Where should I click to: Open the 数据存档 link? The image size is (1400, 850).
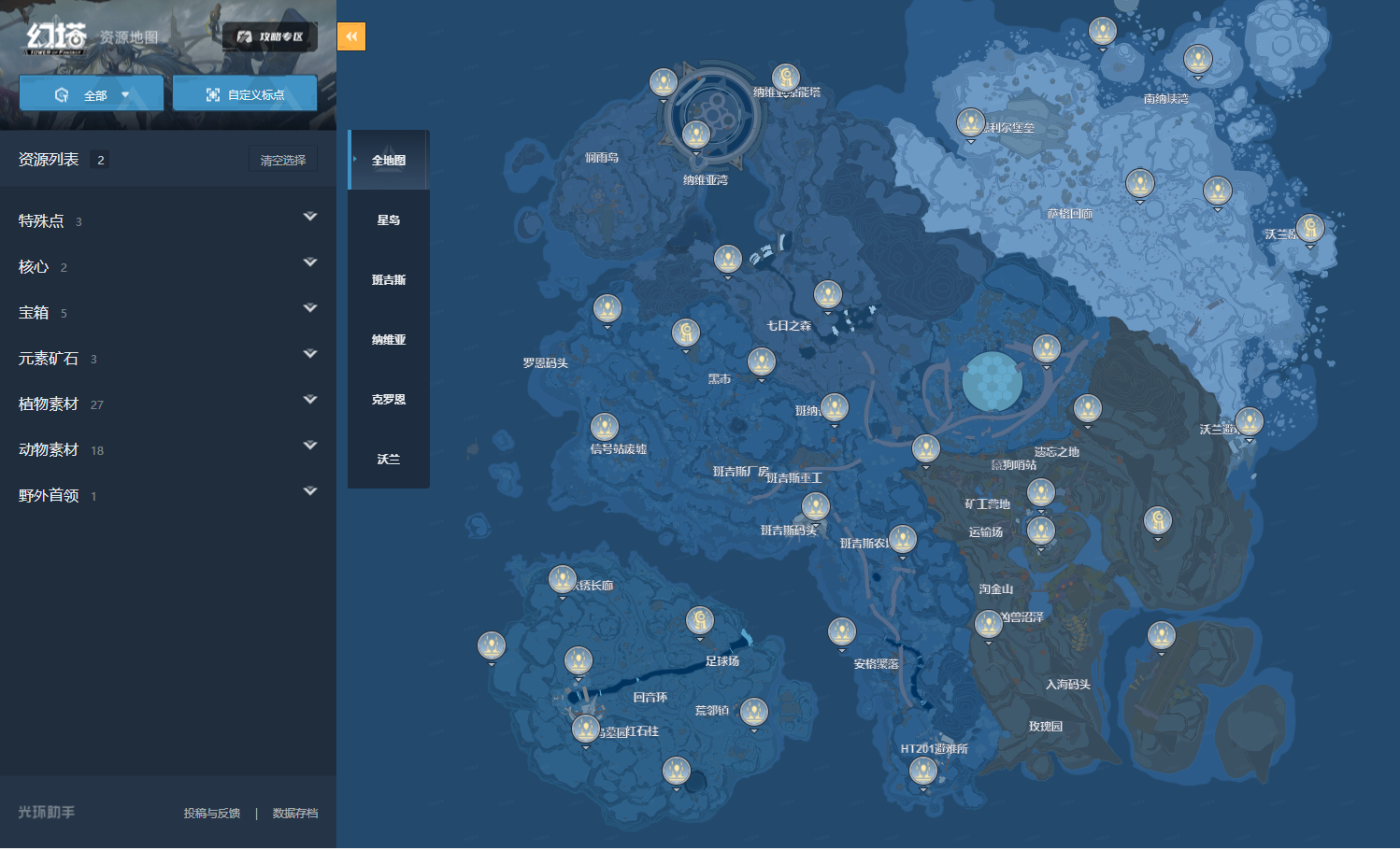(295, 814)
